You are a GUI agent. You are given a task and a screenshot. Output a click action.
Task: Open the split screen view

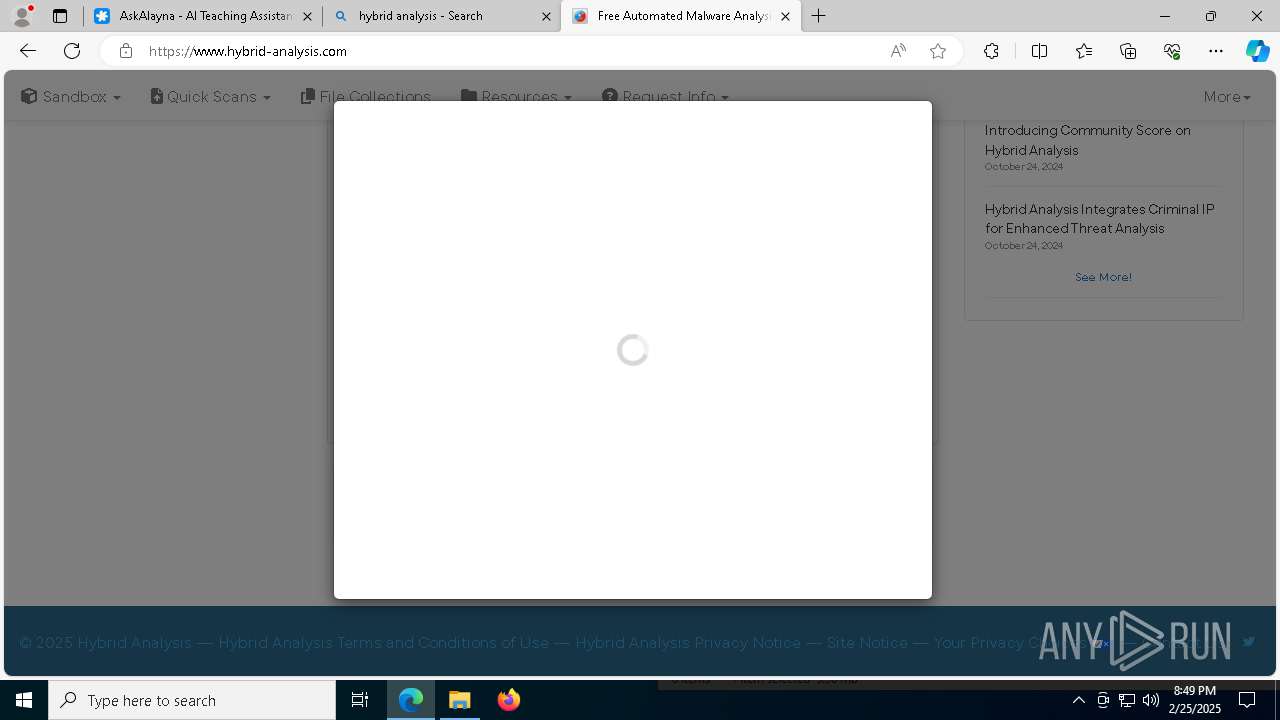[1039, 51]
